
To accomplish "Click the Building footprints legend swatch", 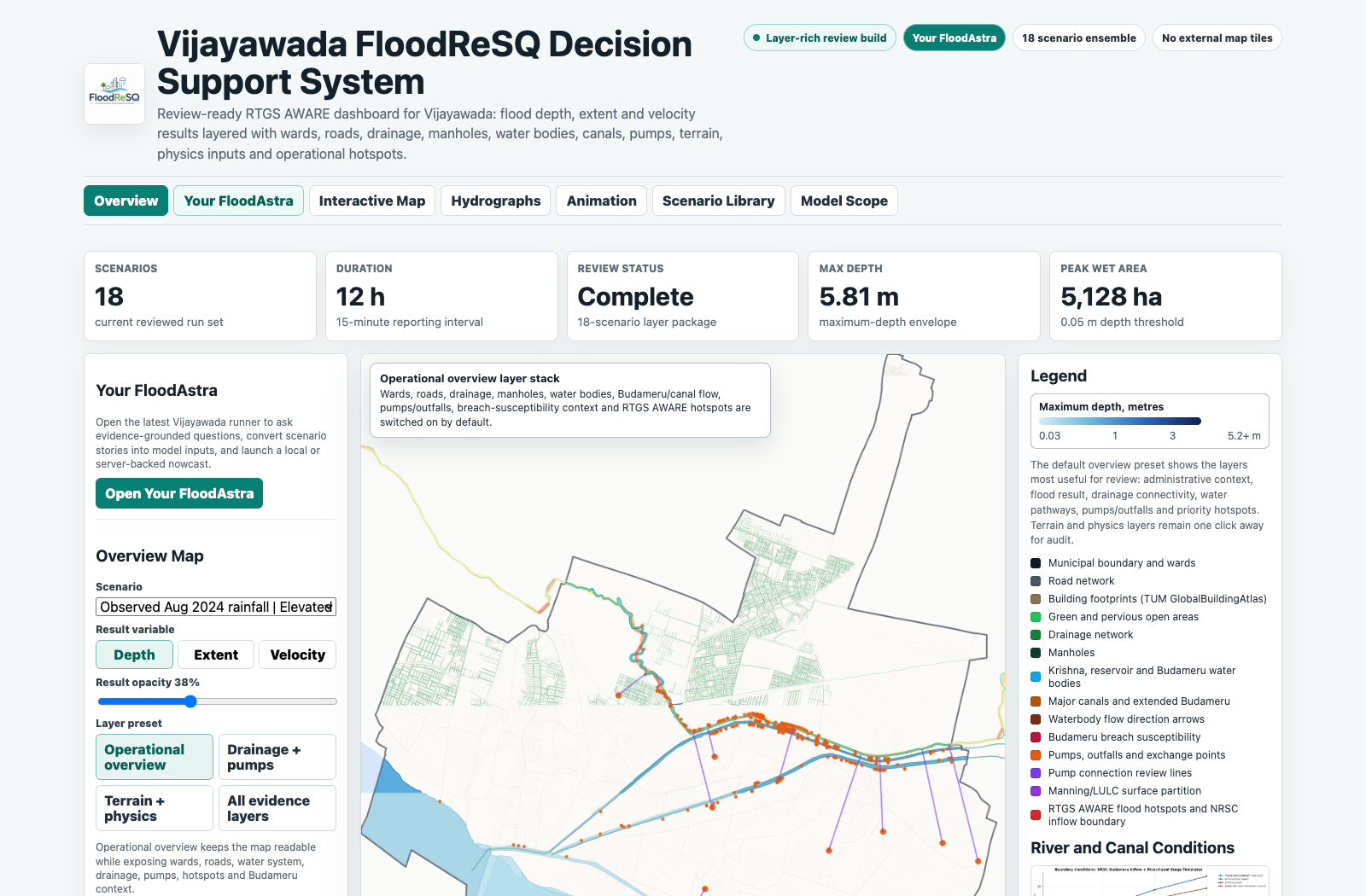I will (1036, 599).
